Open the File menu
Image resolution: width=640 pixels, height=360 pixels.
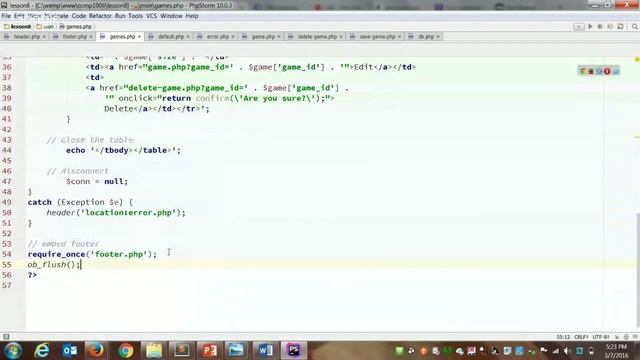pyautogui.click(x=6, y=16)
